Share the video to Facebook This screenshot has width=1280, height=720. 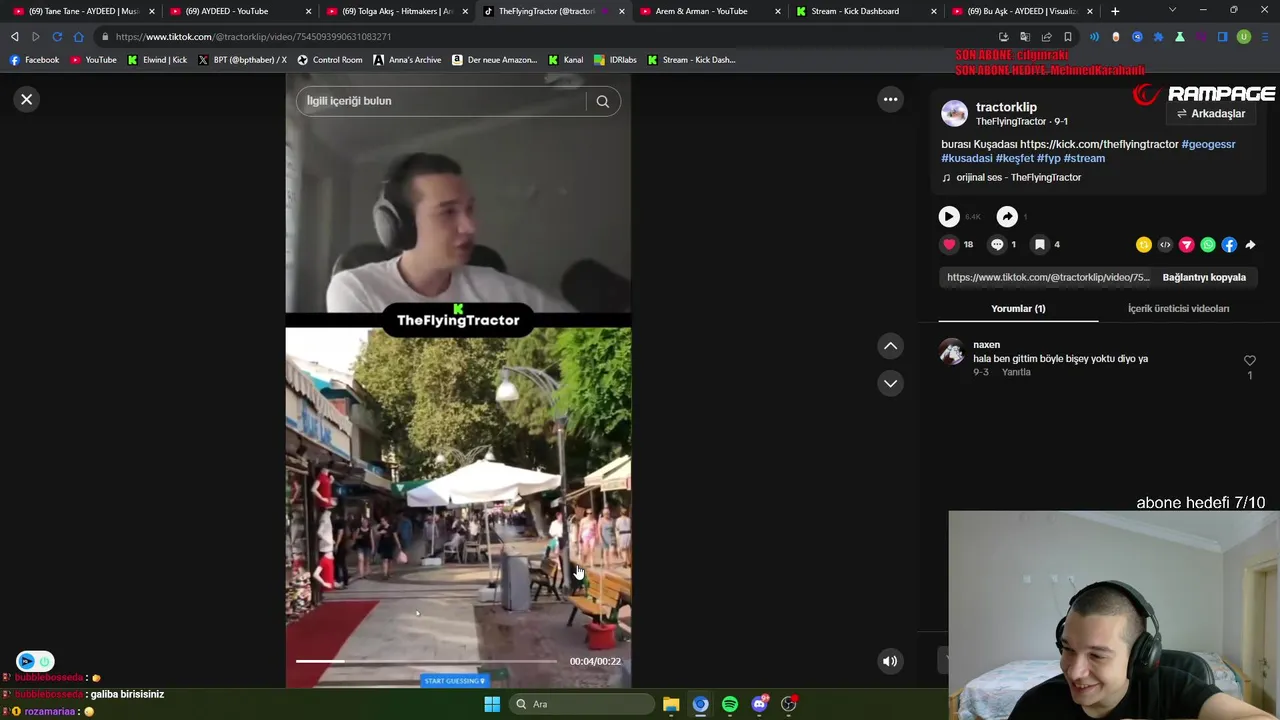click(x=1229, y=245)
